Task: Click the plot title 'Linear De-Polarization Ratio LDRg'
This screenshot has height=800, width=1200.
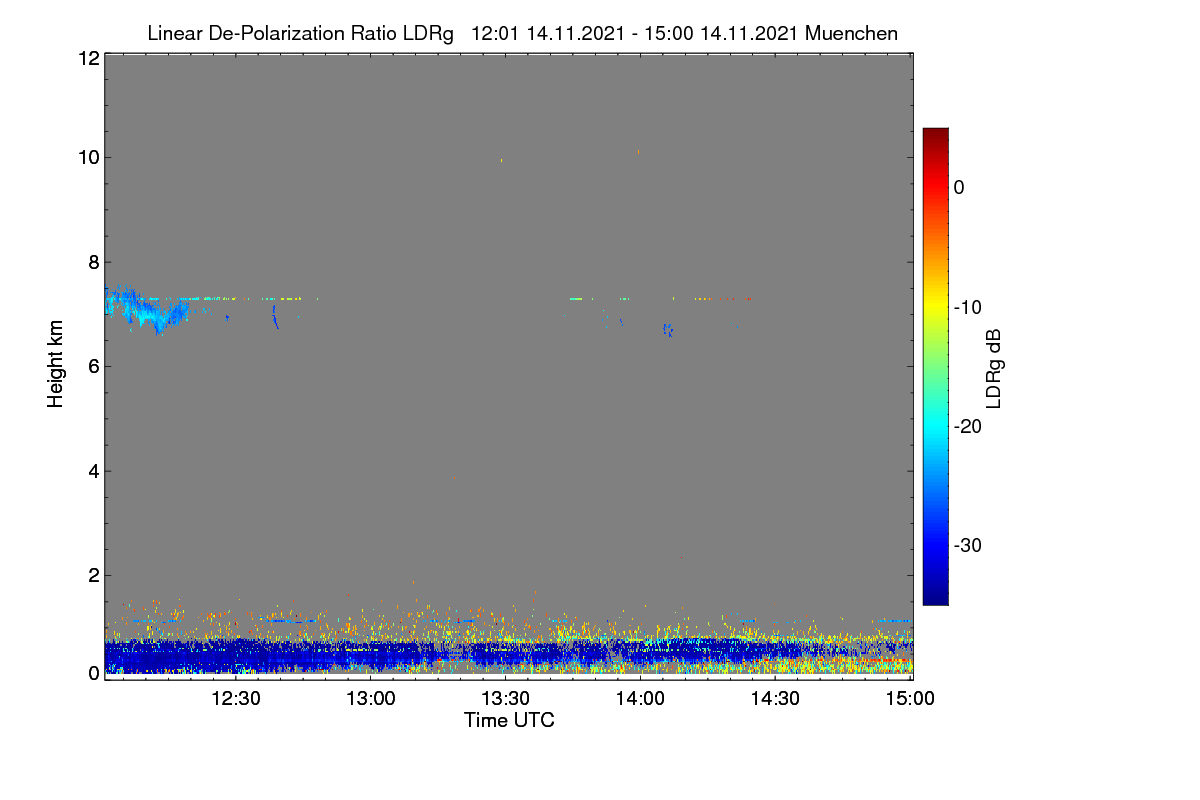Action: (x=300, y=33)
